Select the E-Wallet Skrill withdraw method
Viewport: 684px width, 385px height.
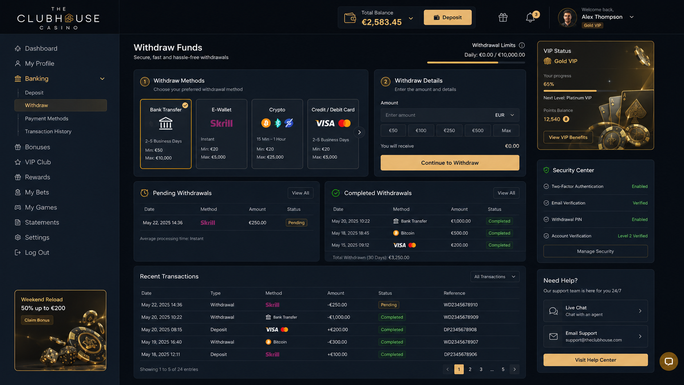point(222,134)
